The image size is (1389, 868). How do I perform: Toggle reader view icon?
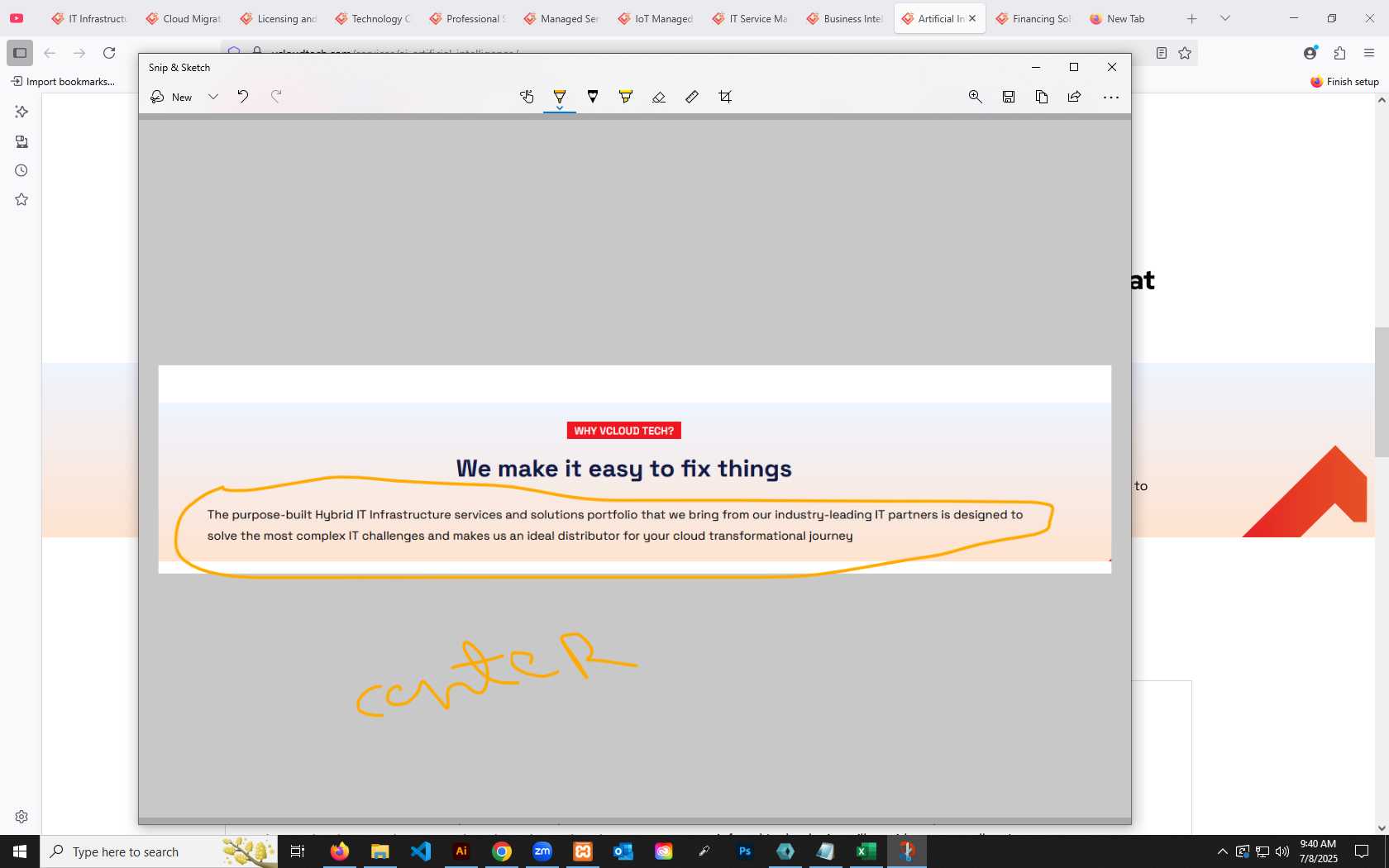[x=1162, y=53]
